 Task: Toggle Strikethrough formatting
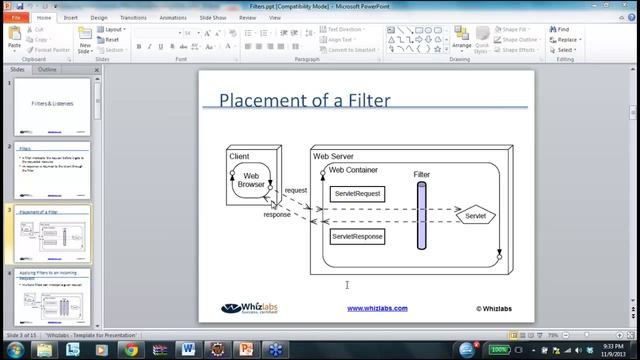(183, 47)
